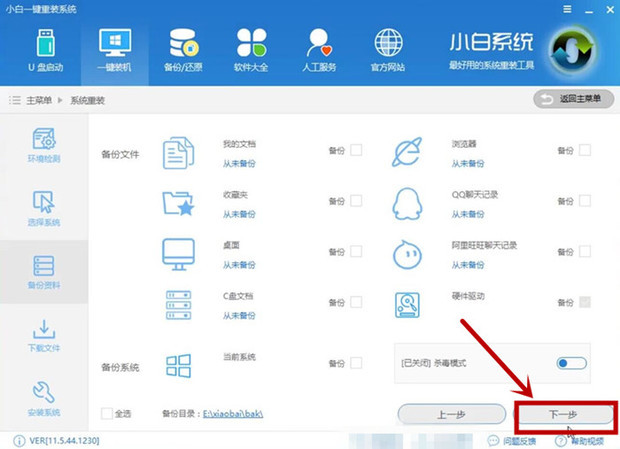Check 备份 for 桌面
The width and height of the screenshot is (620, 449).
[x=356, y=251]
